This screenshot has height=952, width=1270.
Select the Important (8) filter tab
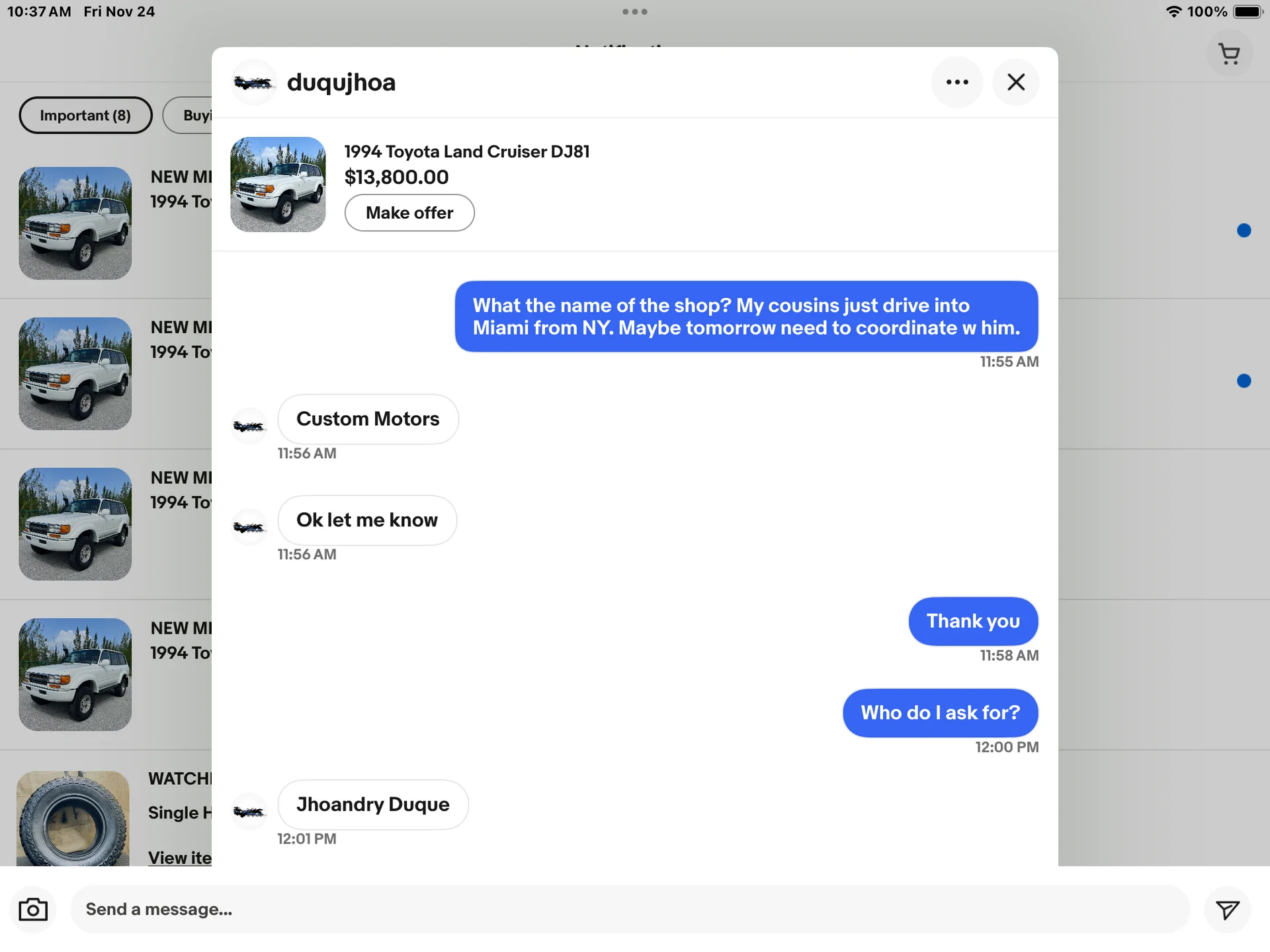pyautogui.click(x=85, y=116)
